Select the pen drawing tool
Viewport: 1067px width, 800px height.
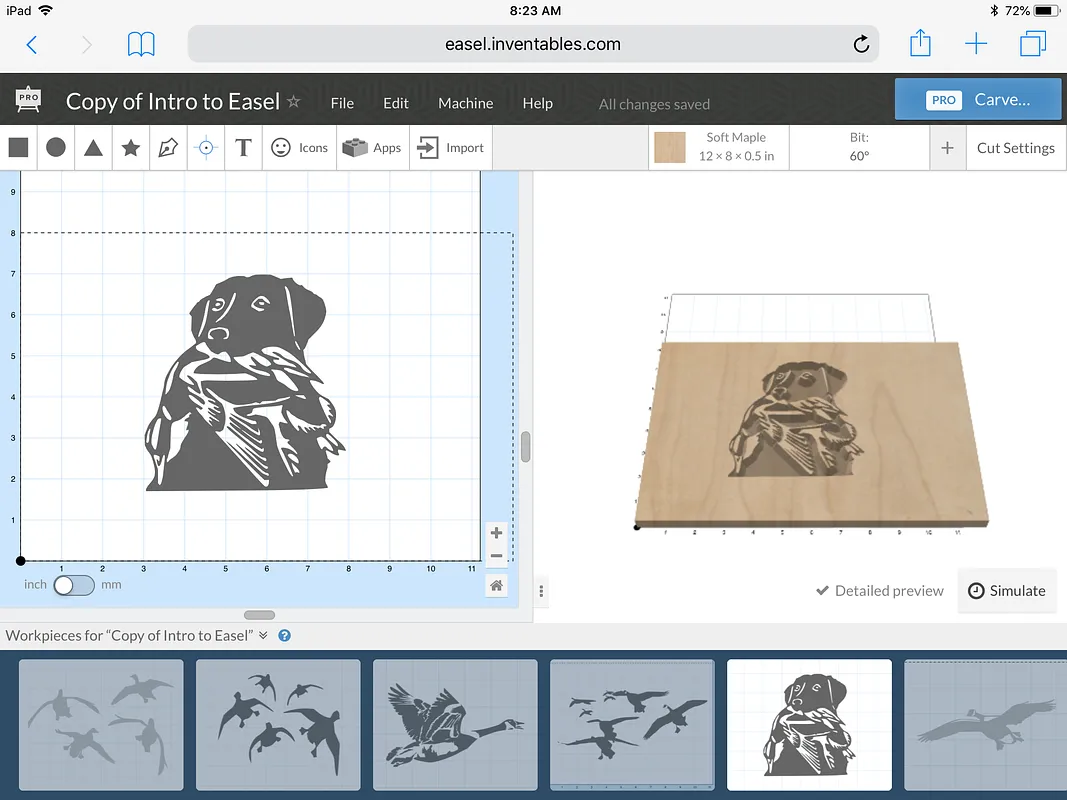tap(168, 148)
